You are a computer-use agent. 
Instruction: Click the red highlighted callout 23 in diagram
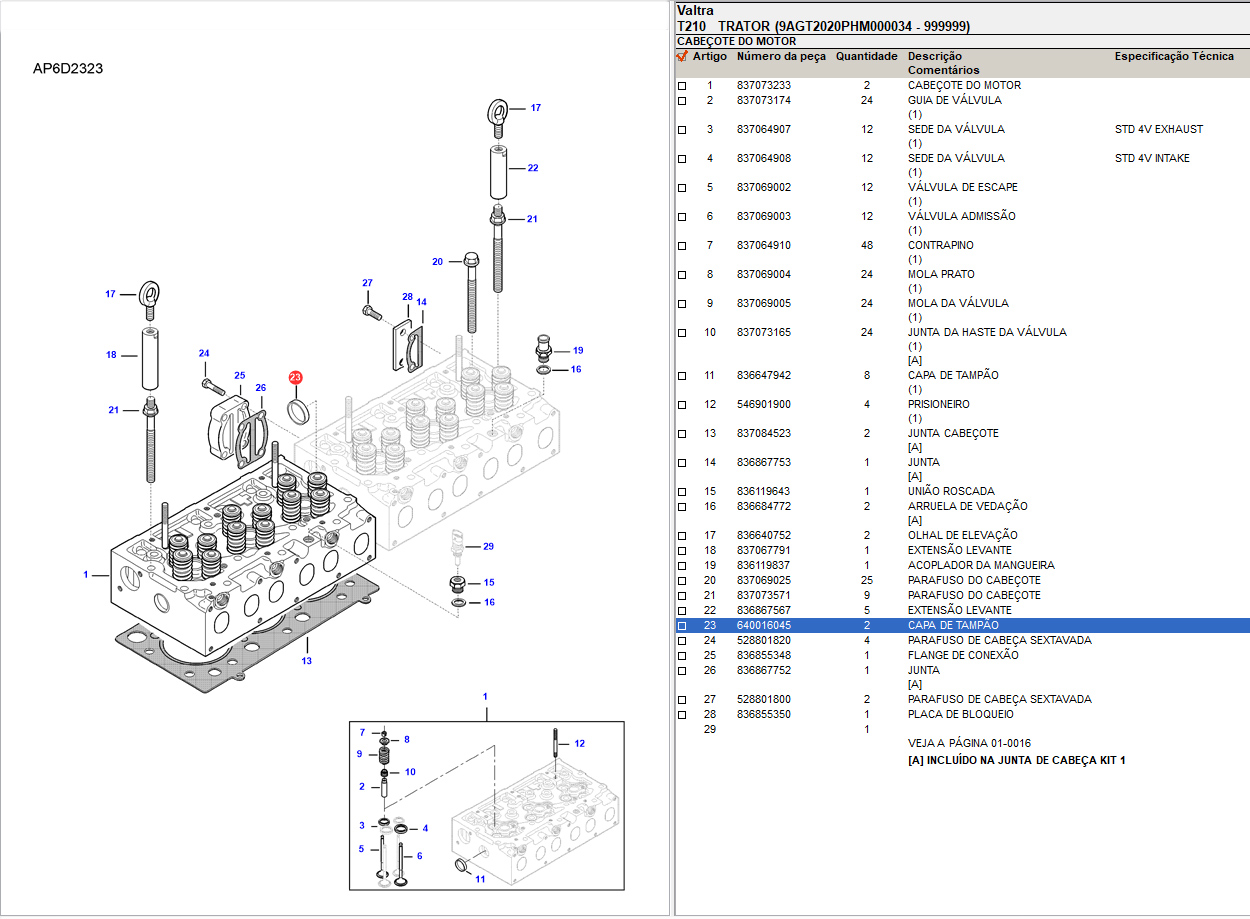[x=295, y=377]
